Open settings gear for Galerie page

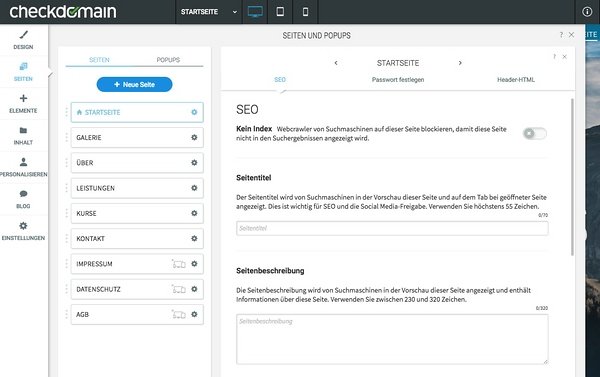(194, 137)
